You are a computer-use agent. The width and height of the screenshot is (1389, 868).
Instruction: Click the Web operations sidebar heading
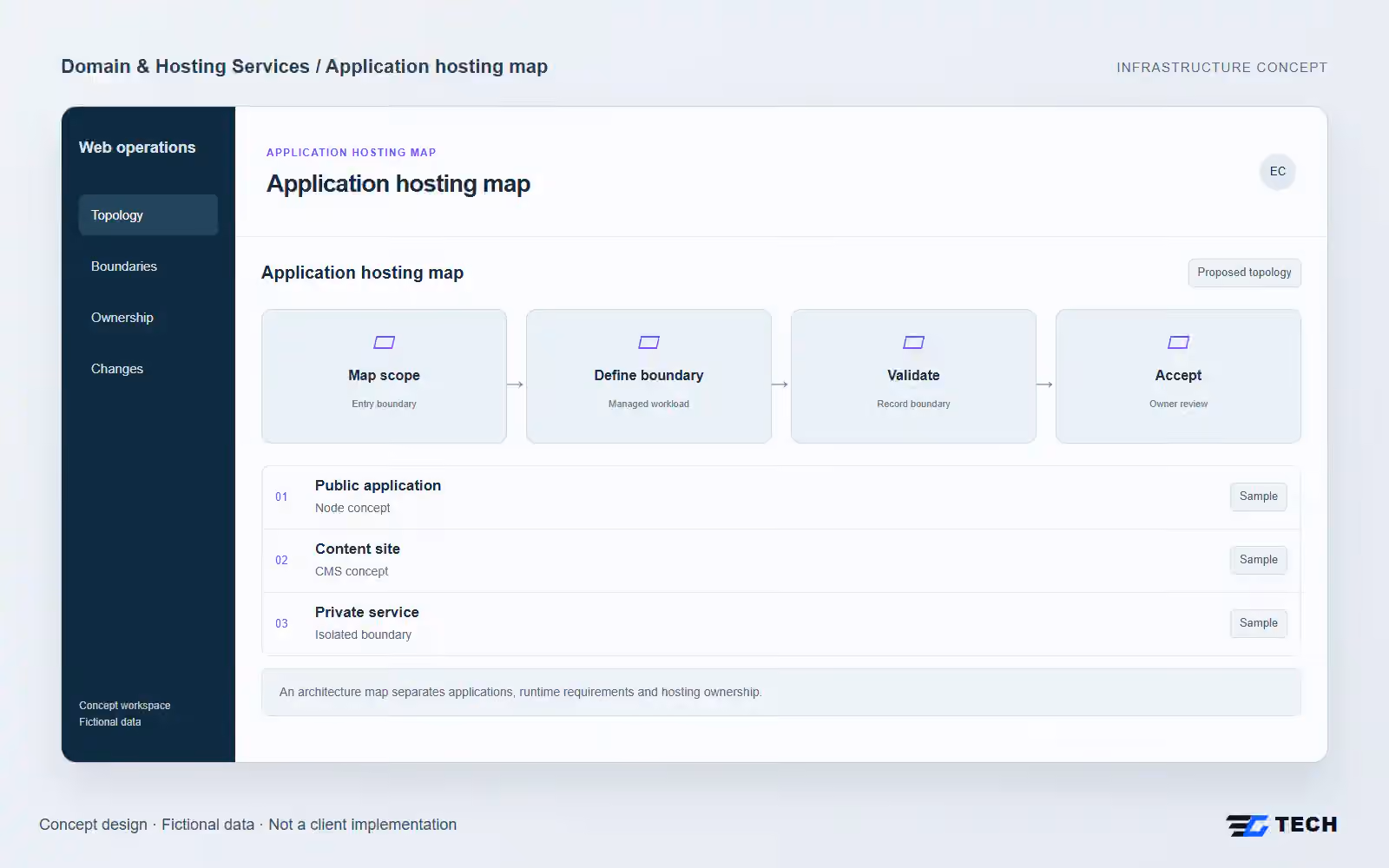point(137,148)
